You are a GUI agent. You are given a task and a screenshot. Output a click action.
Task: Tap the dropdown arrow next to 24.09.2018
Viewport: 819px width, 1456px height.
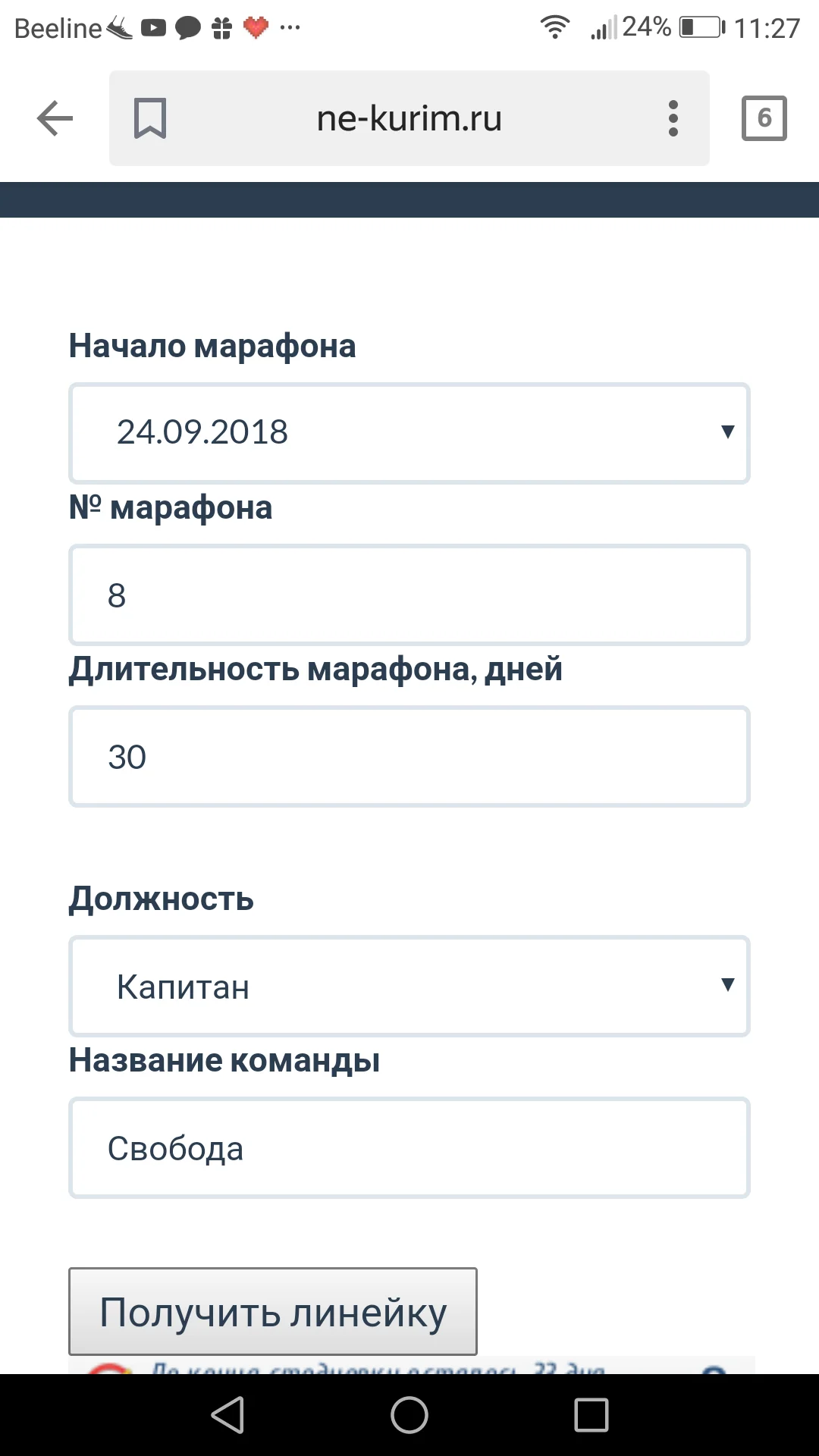click(726, 433)
